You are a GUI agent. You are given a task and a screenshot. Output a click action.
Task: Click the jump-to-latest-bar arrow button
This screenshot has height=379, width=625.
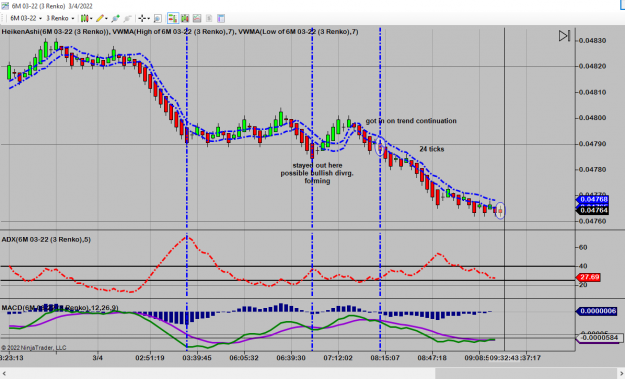[x=564, y=36]
